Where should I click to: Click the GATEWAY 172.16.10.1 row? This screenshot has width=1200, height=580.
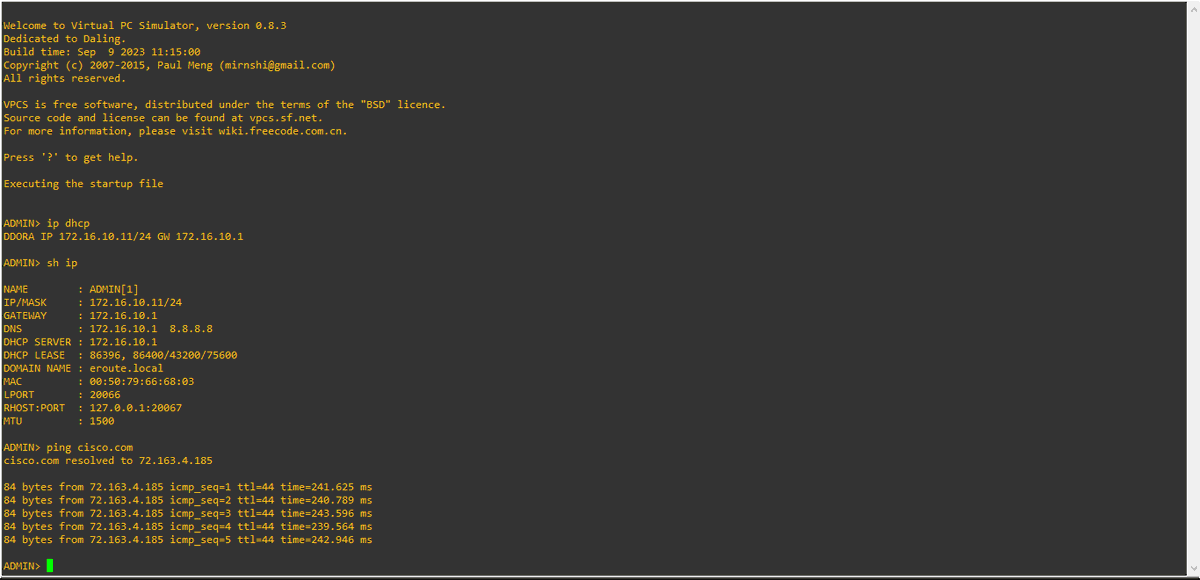pyautogui.click(x=81, y=315)
